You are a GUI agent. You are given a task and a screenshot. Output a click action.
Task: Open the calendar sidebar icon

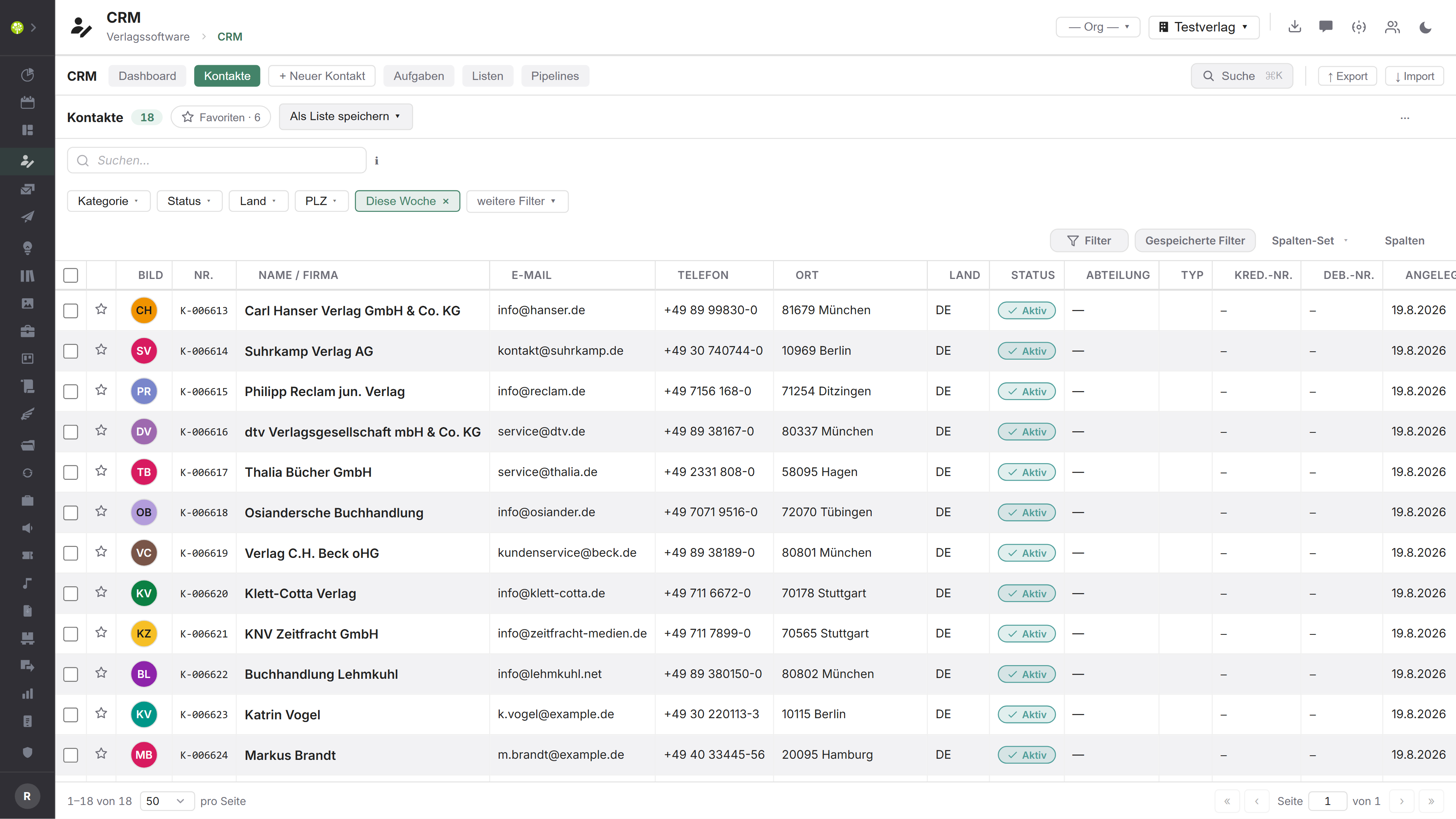27,102
